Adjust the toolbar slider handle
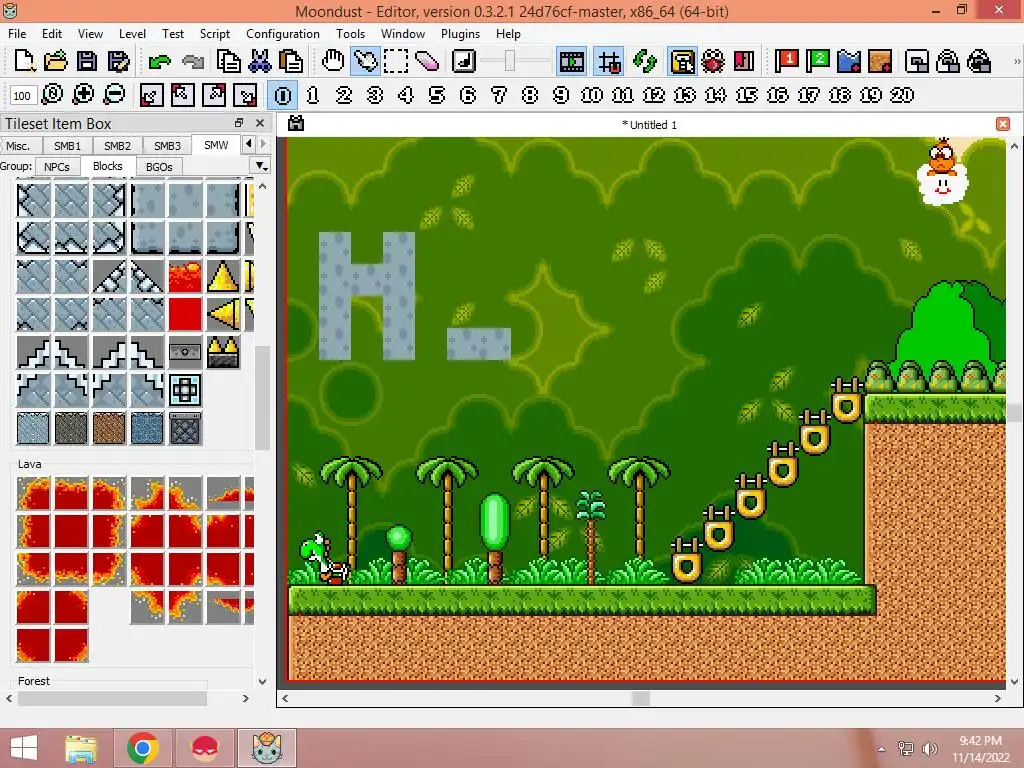1024x768 pixels. point(510,61)
